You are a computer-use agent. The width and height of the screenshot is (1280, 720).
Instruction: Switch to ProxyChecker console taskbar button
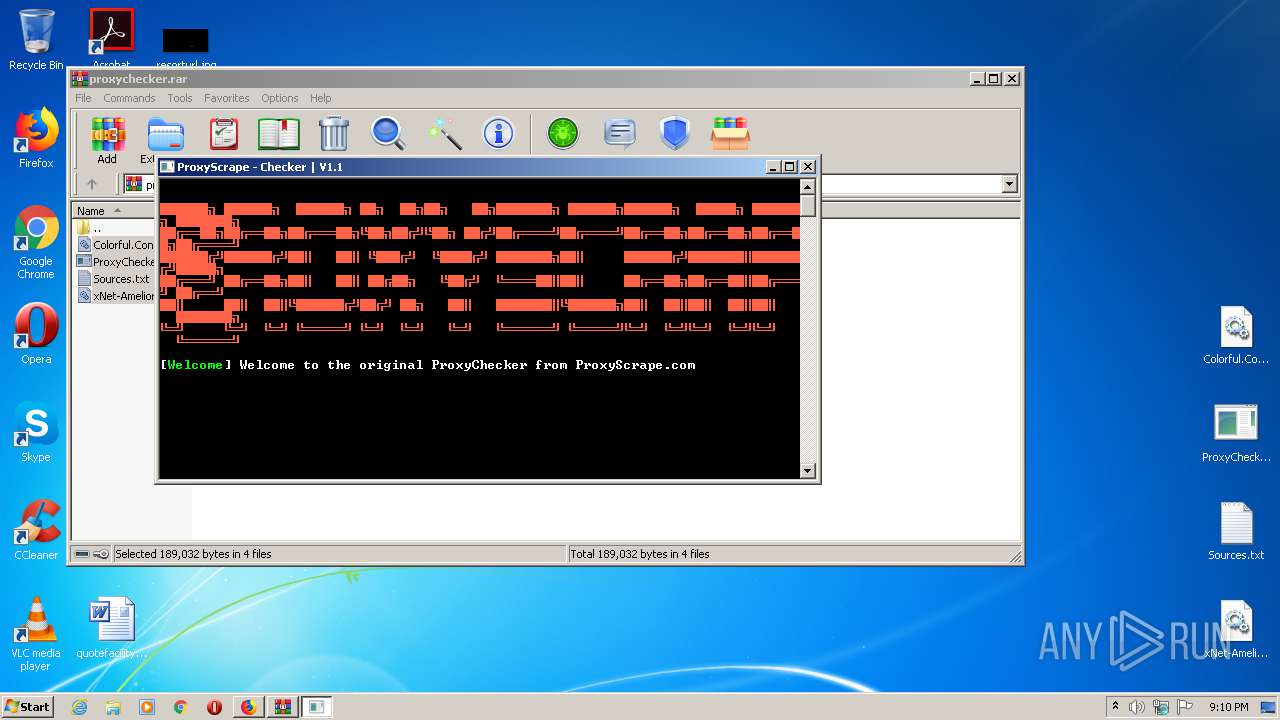pyautogui.click(x=316, y=707)
